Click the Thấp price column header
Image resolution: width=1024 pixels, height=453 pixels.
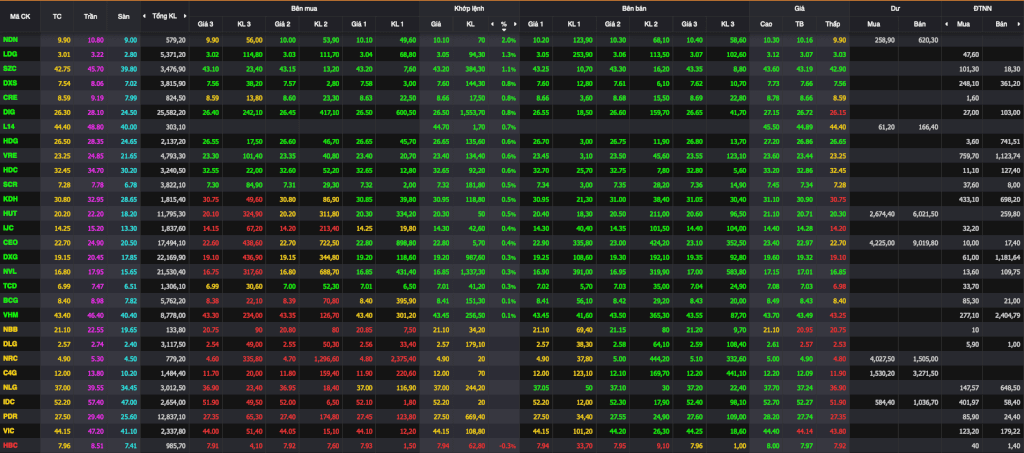[x=832, y=24]
